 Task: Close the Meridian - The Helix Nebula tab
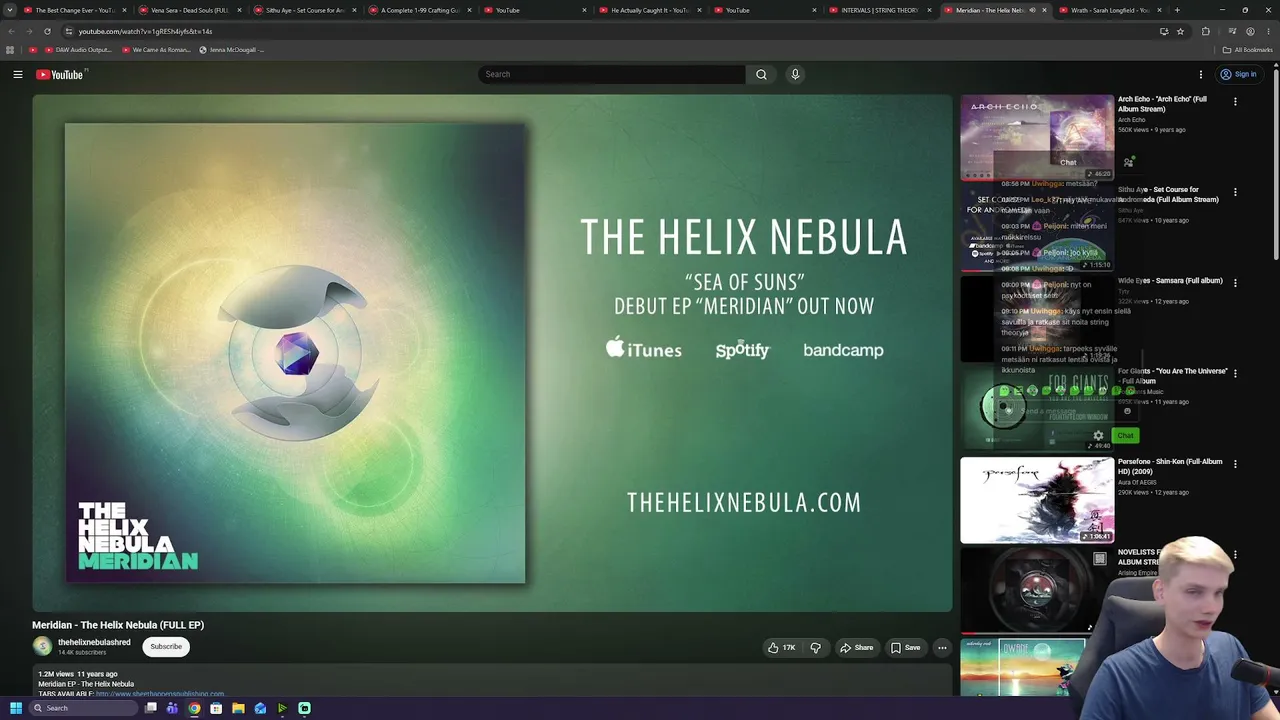pyautogui.click(x=1045, y=10)
